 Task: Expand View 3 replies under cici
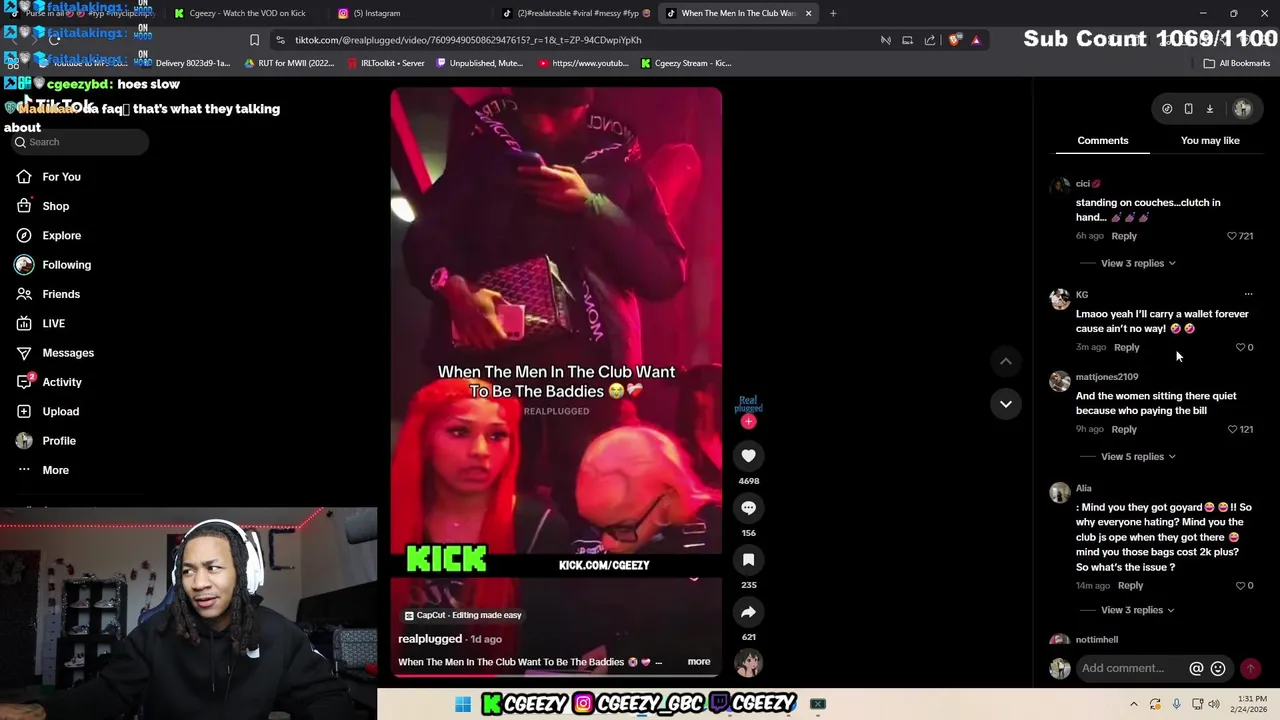click(1138, 264)
